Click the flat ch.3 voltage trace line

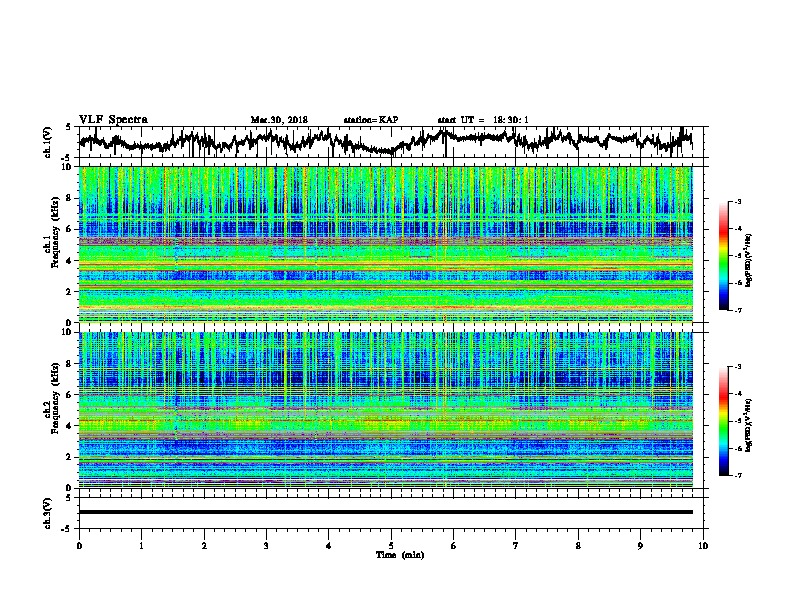386,512
